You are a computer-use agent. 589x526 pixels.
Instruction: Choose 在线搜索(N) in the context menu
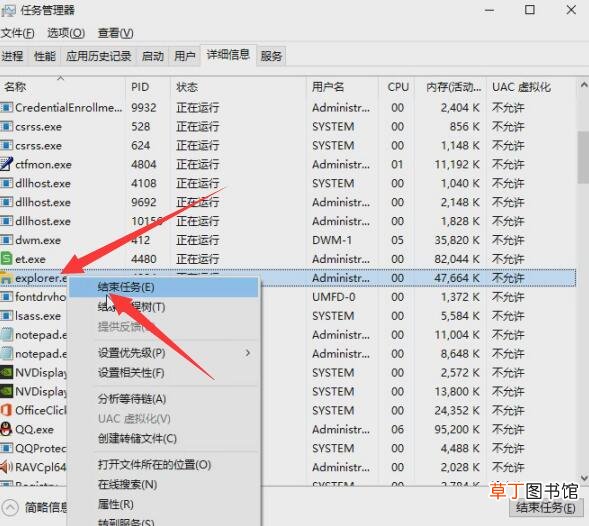pyautogui.click(x=164, y=484)
